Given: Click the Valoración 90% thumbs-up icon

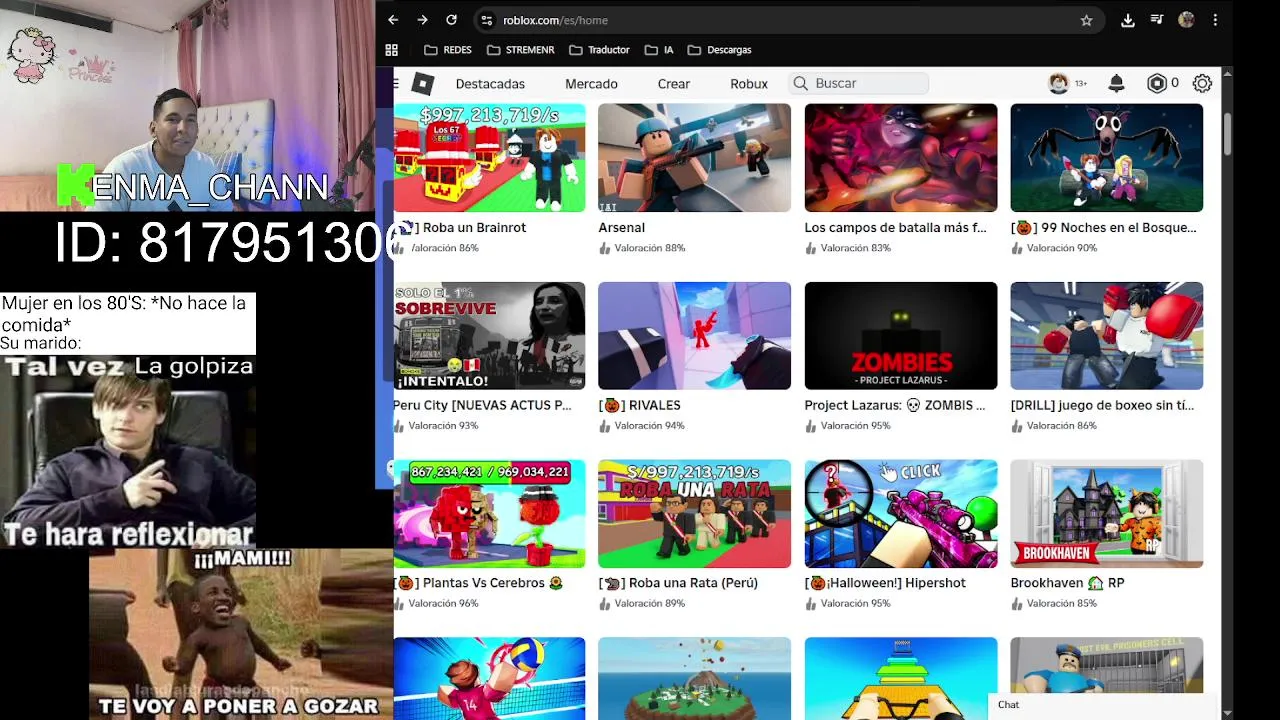Looking at the screenshot, I should (1016, 248).
